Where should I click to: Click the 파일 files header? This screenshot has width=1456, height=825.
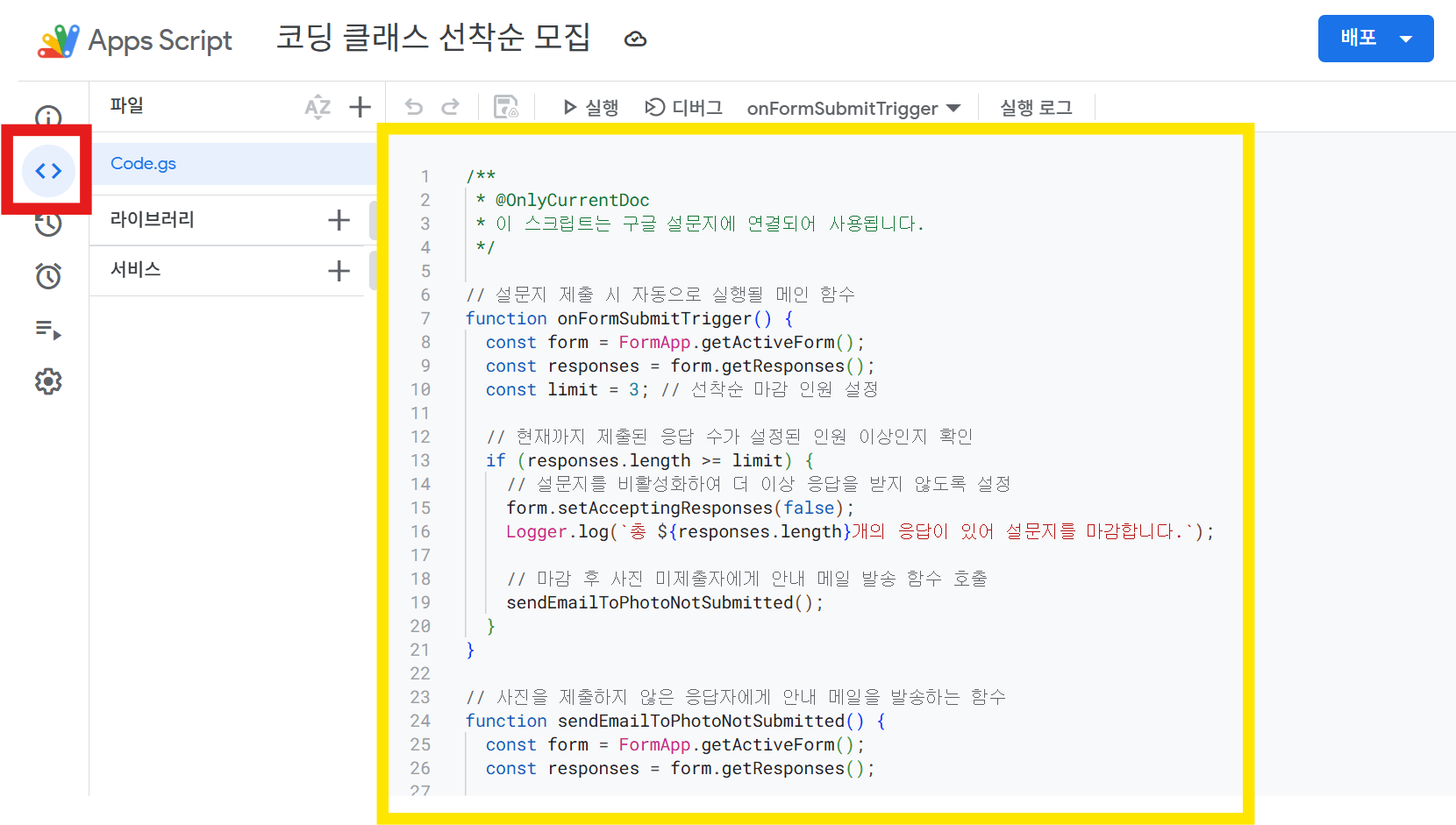[127, 105]
